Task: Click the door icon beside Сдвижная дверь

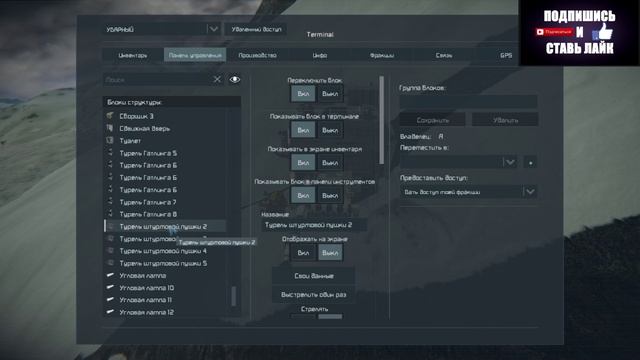Action: click(110, 128)
